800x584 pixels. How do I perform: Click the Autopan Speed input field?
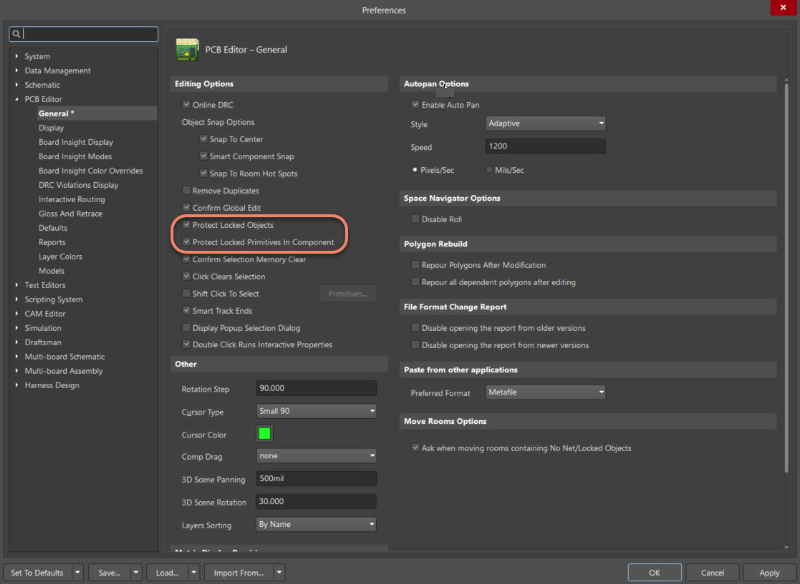pos(545,146)
